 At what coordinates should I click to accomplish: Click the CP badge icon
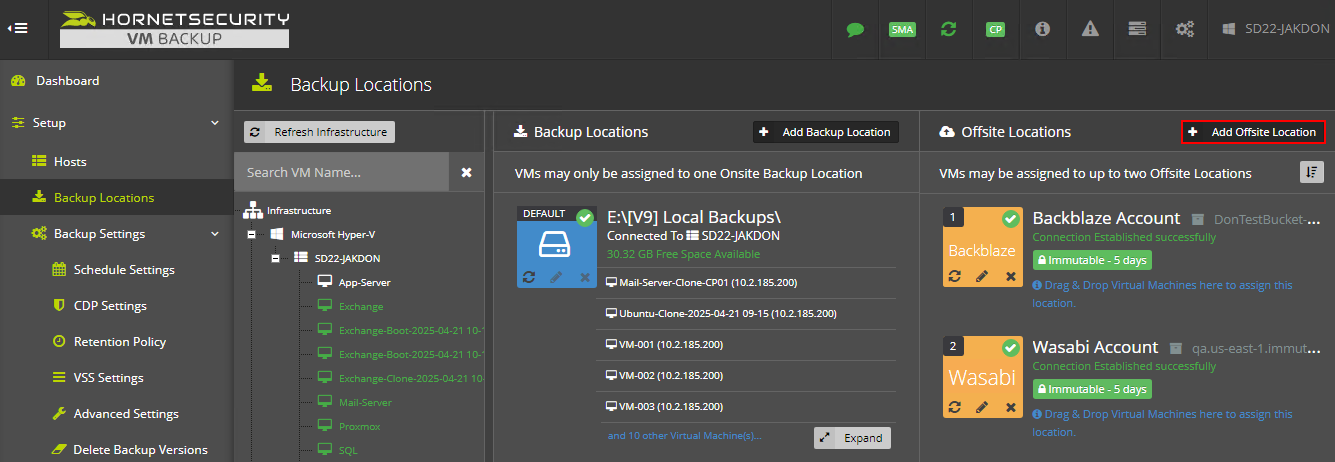click(x=995, y=29)
